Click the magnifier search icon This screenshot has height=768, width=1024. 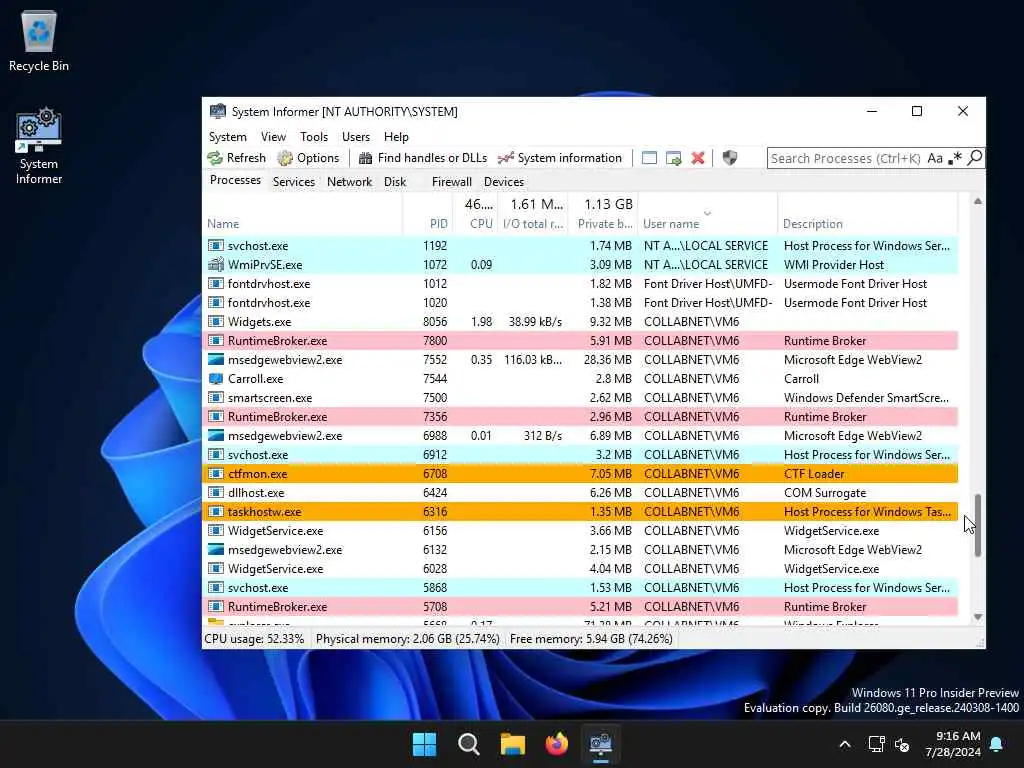pos(974,158)
